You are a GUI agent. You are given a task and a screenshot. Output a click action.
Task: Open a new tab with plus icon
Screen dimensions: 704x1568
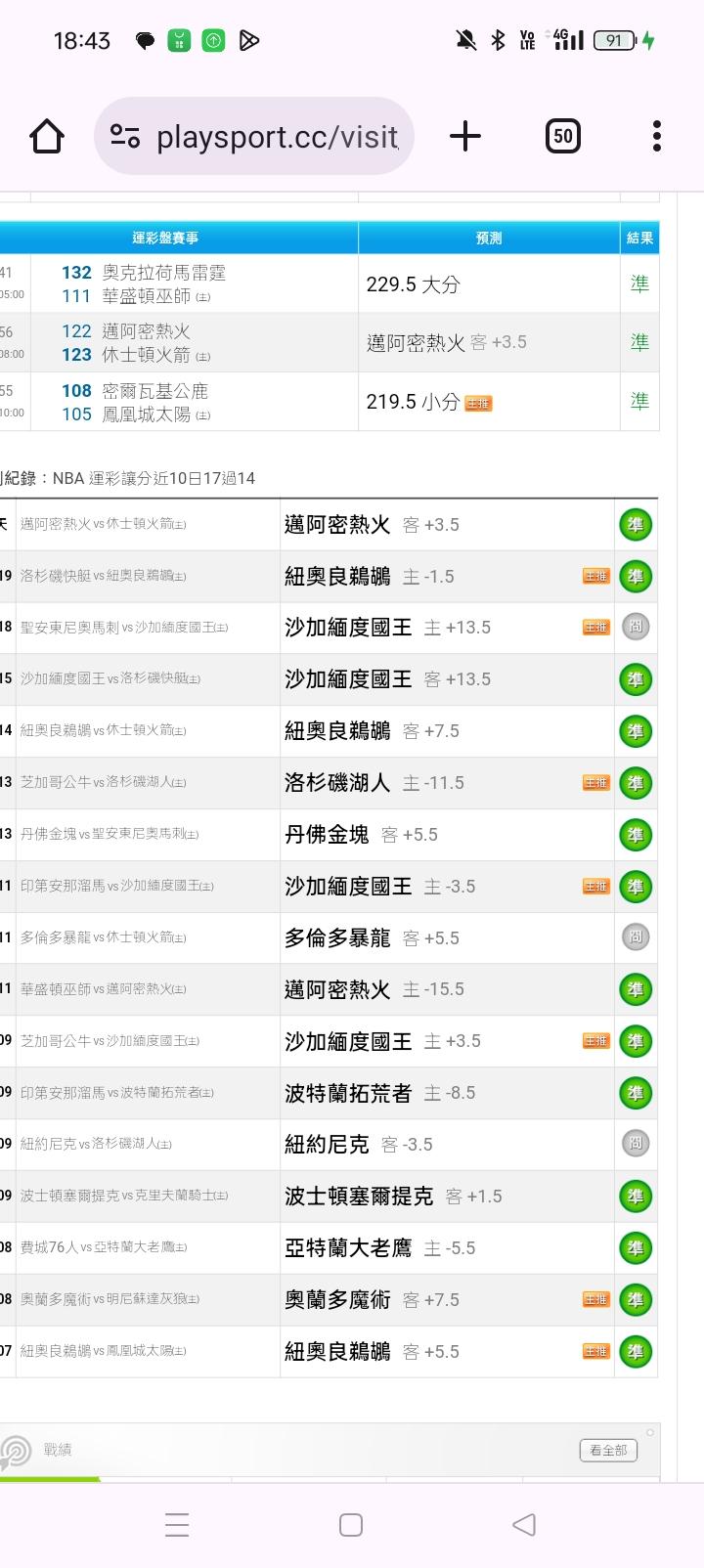(x=465, y=136)
